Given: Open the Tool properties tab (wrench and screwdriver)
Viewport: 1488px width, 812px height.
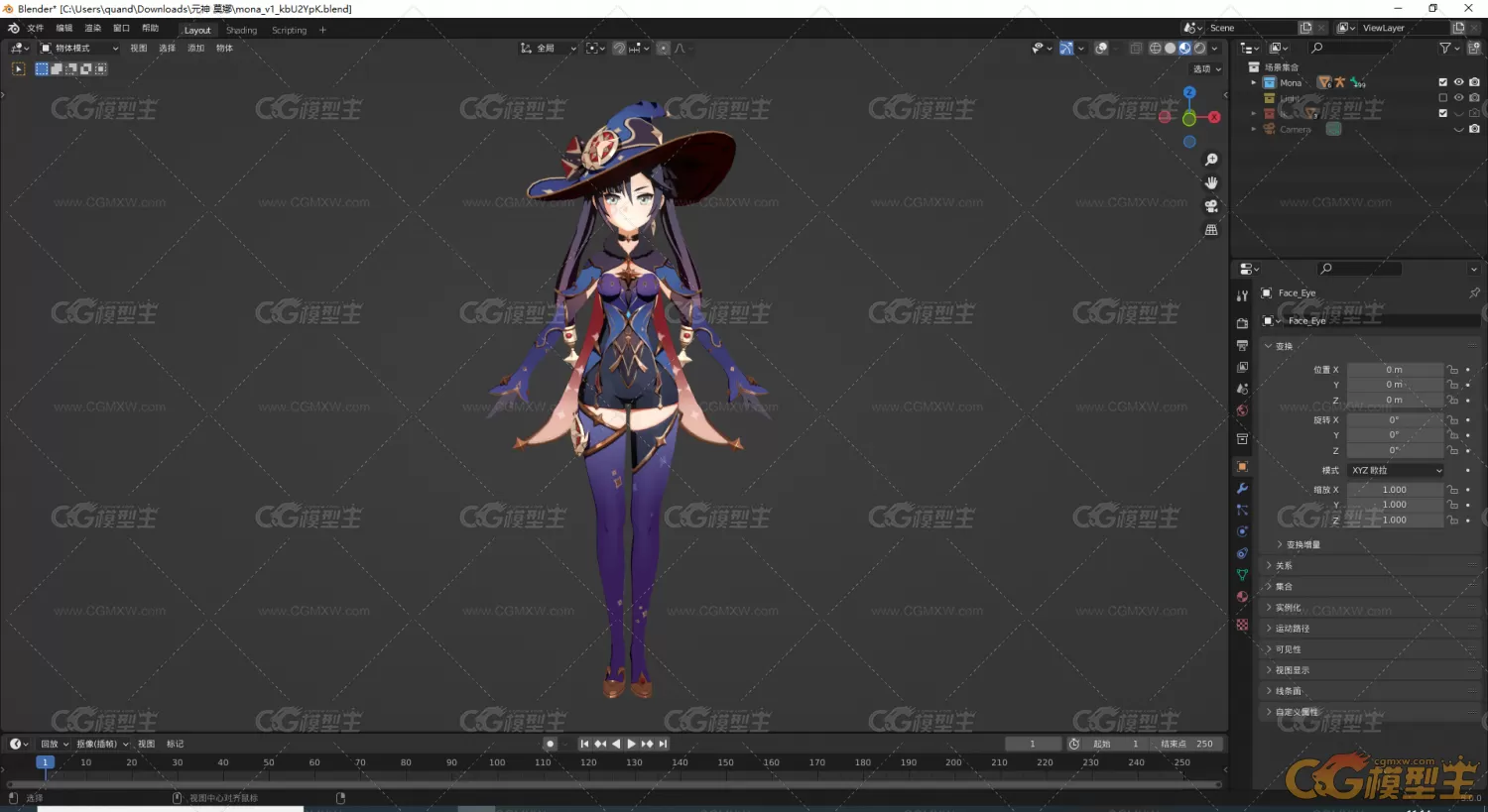Looking at the screenshot, I should coord(1242,295).
